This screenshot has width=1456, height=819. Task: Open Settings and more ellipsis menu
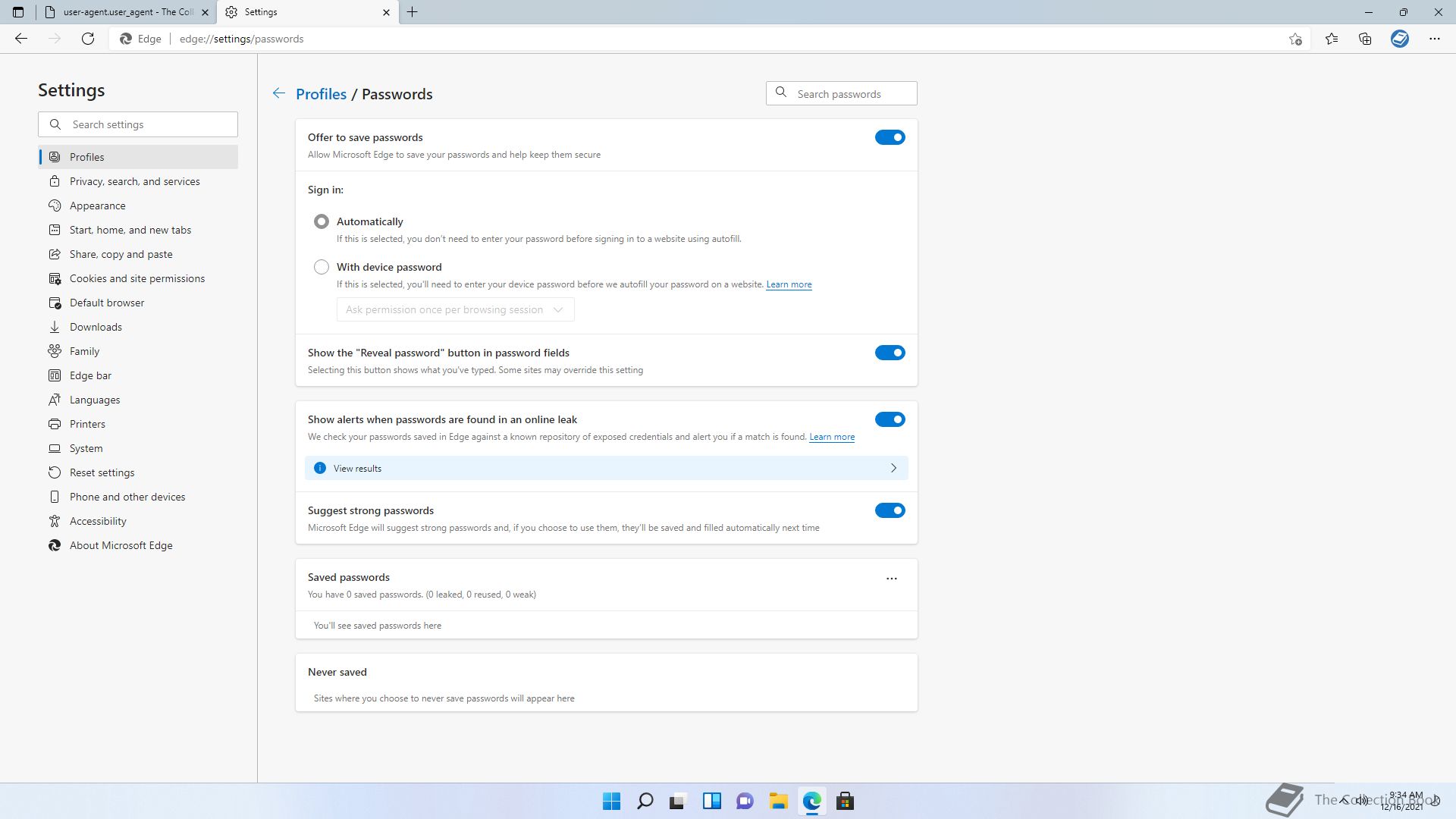[x=1435, y=39]
